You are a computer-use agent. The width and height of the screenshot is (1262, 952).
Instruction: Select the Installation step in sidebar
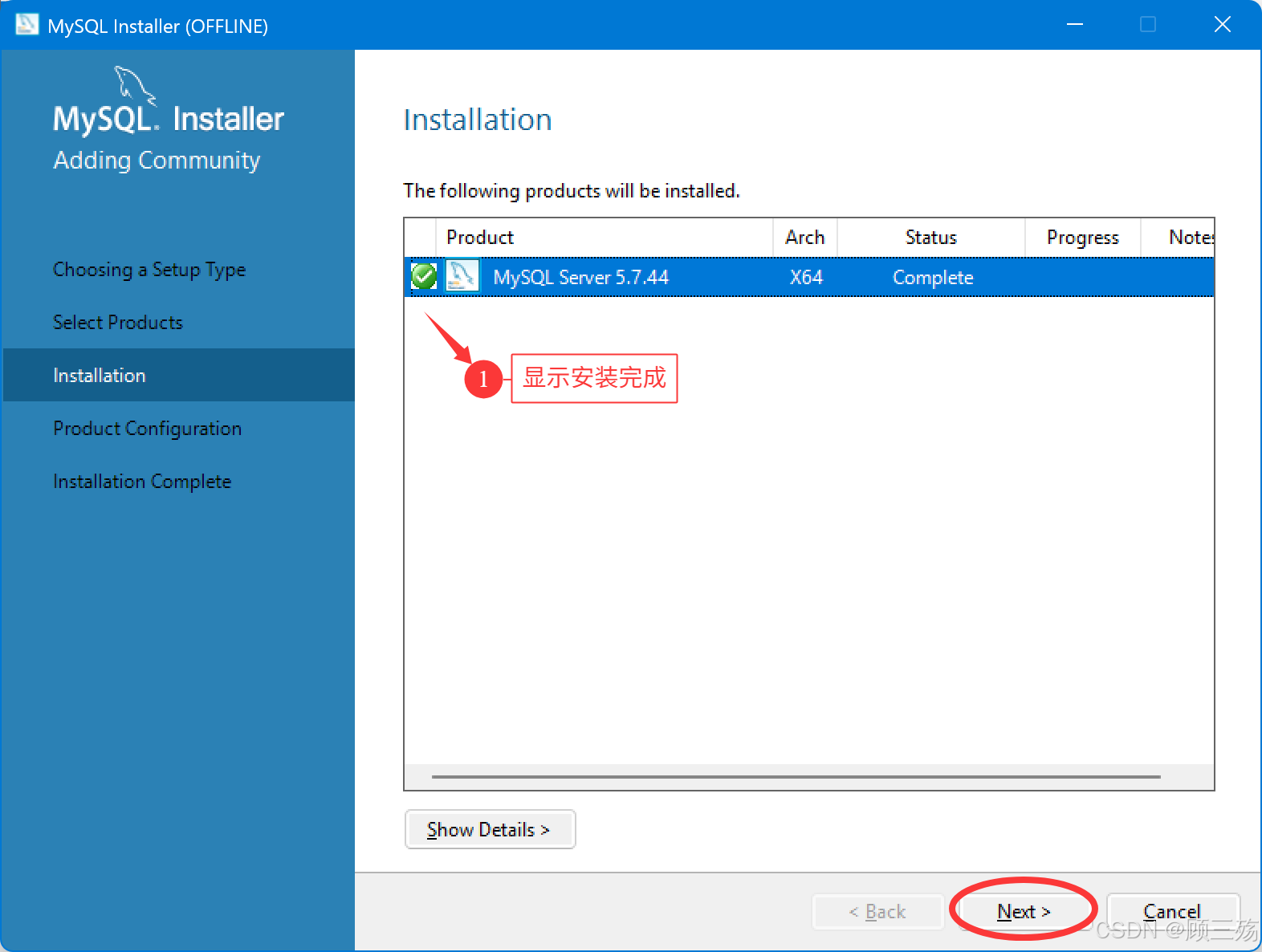click(179, 375)
